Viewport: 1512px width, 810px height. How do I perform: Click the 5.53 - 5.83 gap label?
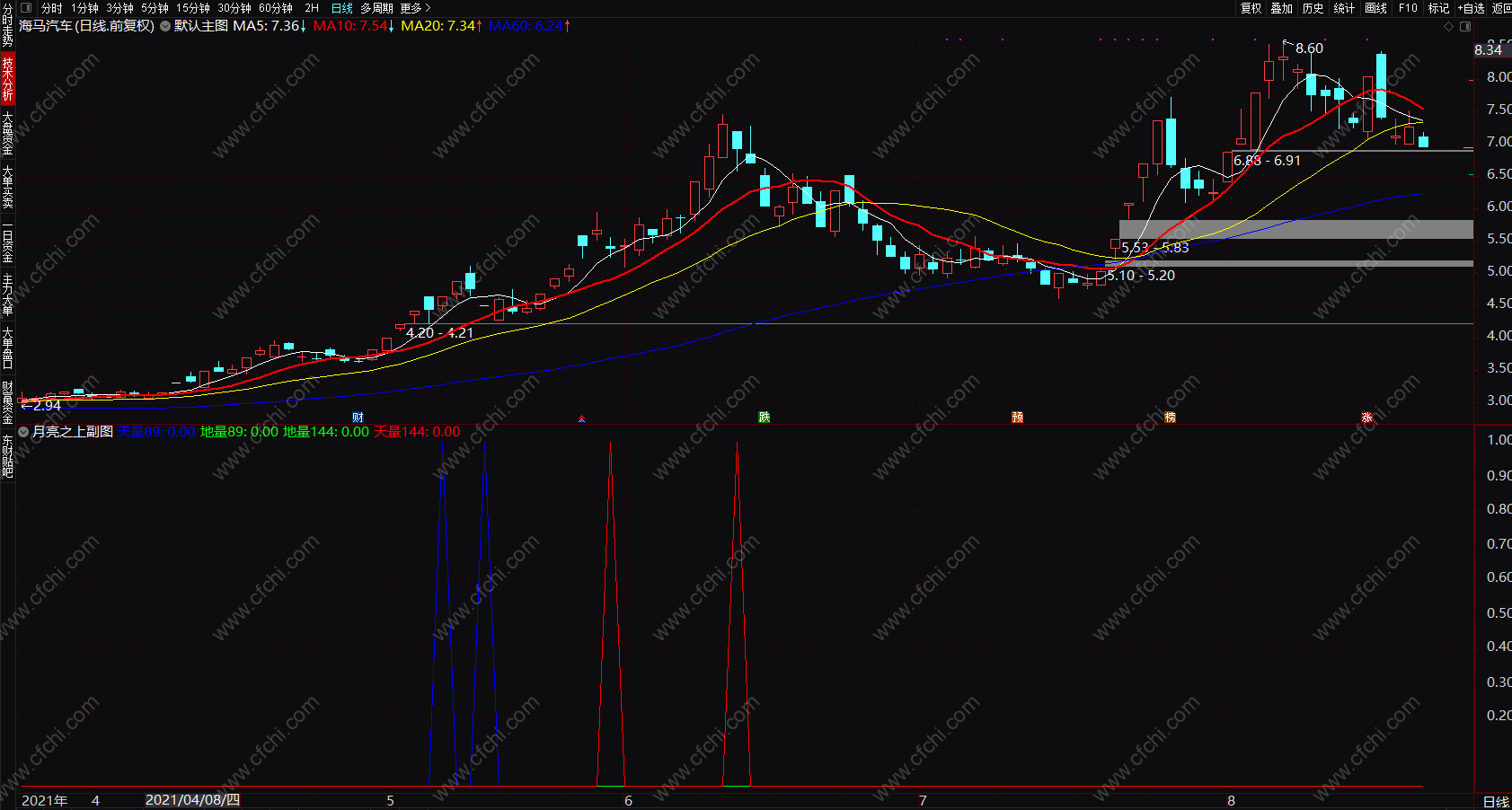1154,248
